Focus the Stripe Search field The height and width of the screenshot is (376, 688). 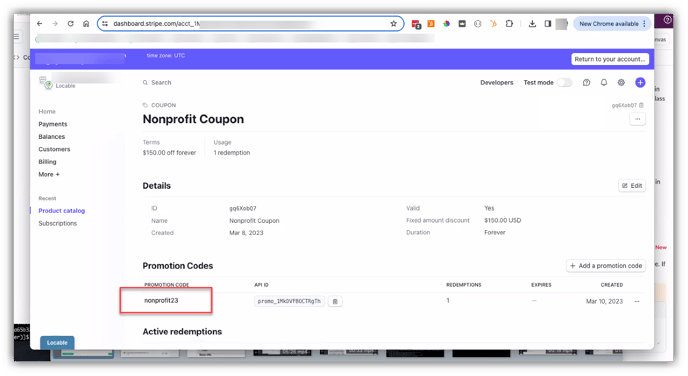(x=161, y=82)
